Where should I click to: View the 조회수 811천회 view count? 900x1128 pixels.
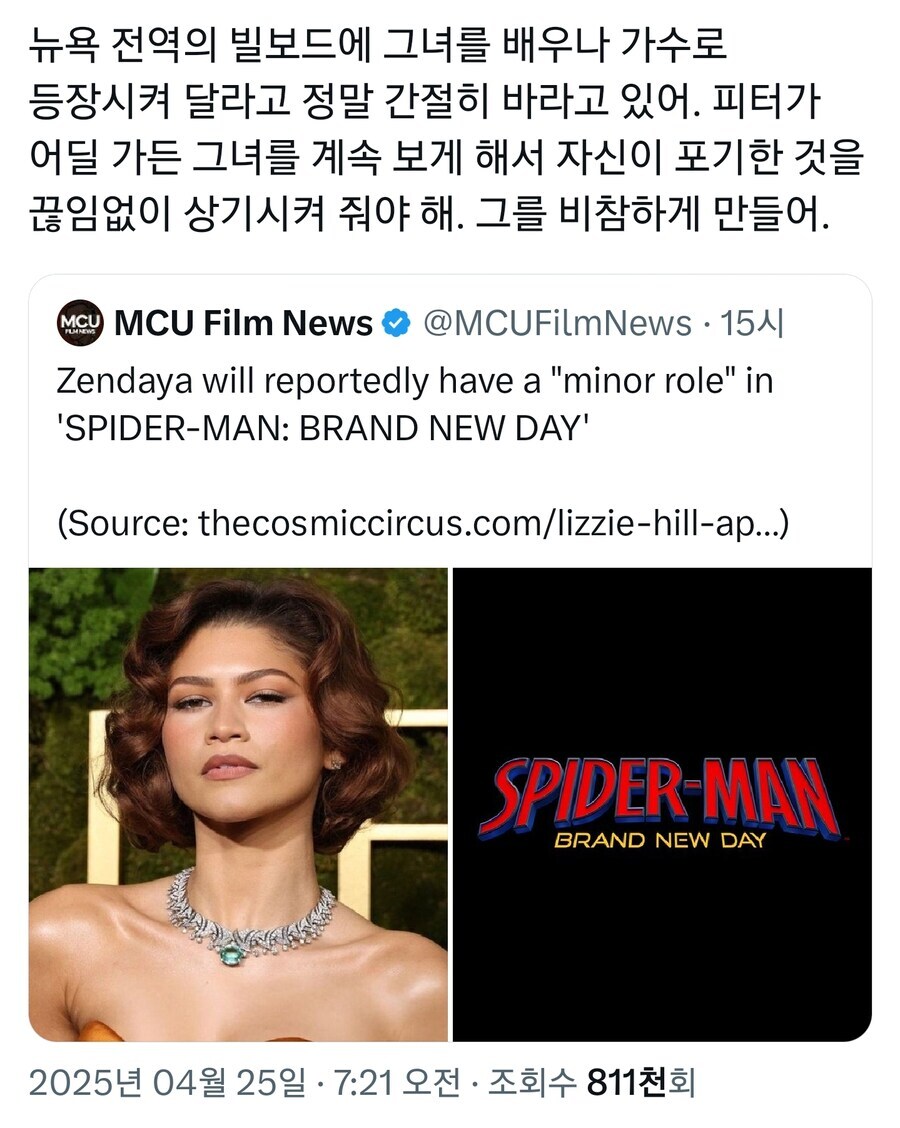click(x=590, y=1083)
